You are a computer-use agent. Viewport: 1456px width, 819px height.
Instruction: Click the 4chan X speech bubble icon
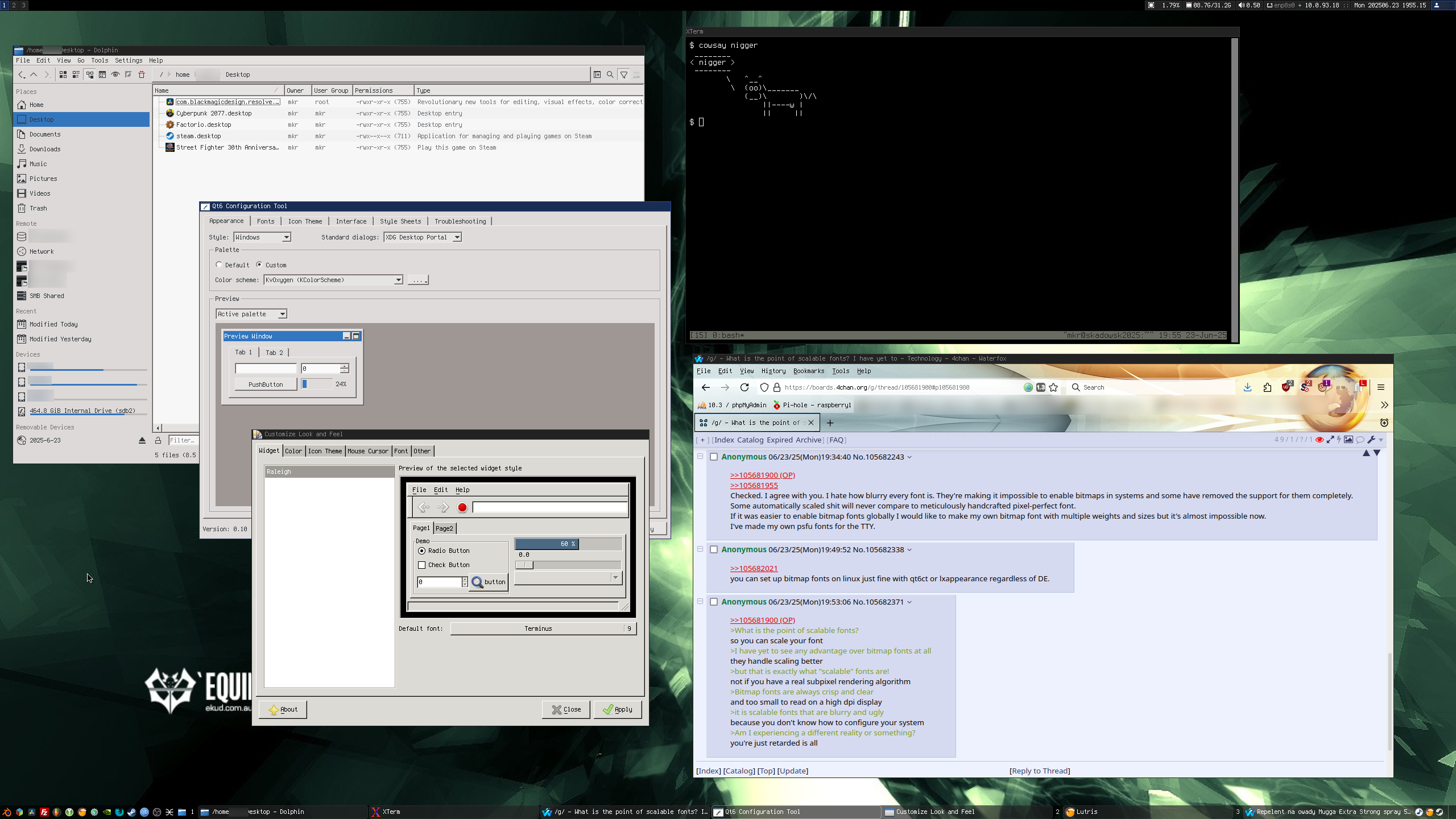click(1360, 440)
